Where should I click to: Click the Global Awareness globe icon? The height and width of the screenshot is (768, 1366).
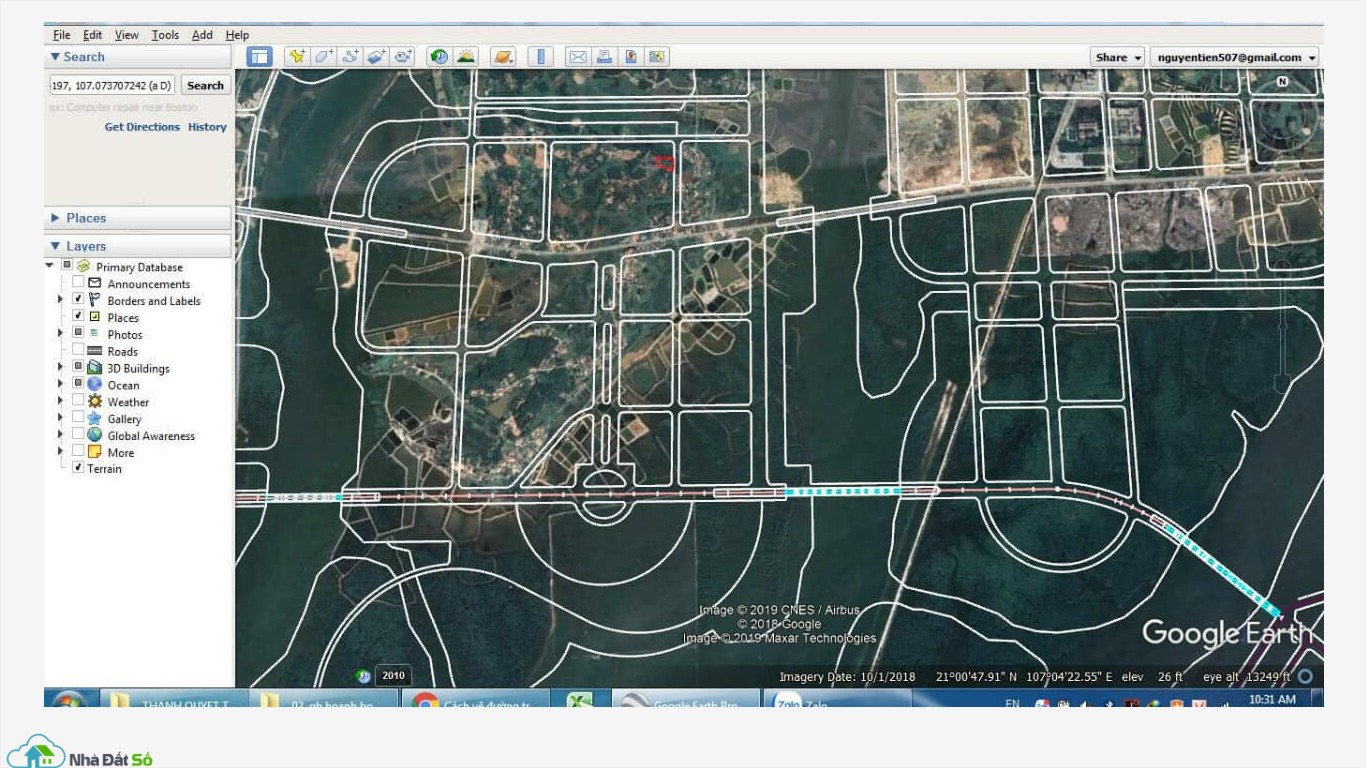[x=95, y=435]
